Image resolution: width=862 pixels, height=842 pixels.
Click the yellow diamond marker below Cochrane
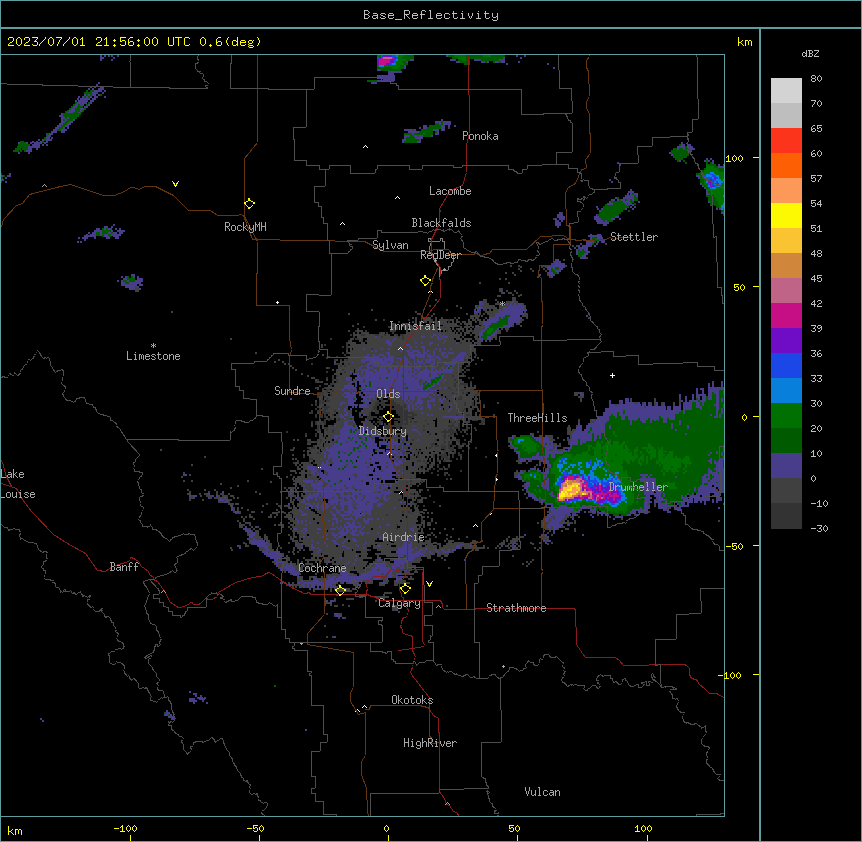point(340,590)
